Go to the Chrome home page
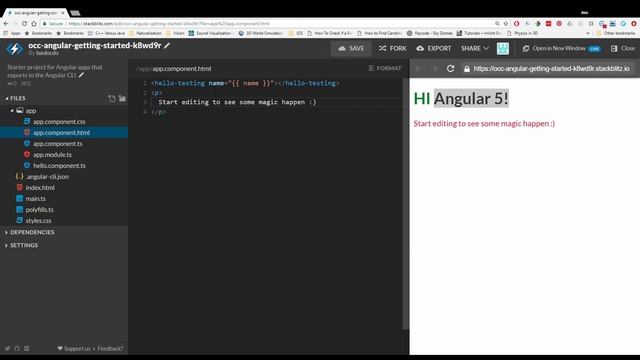Viewport: 640px width, 360px height. coord(34,24)
